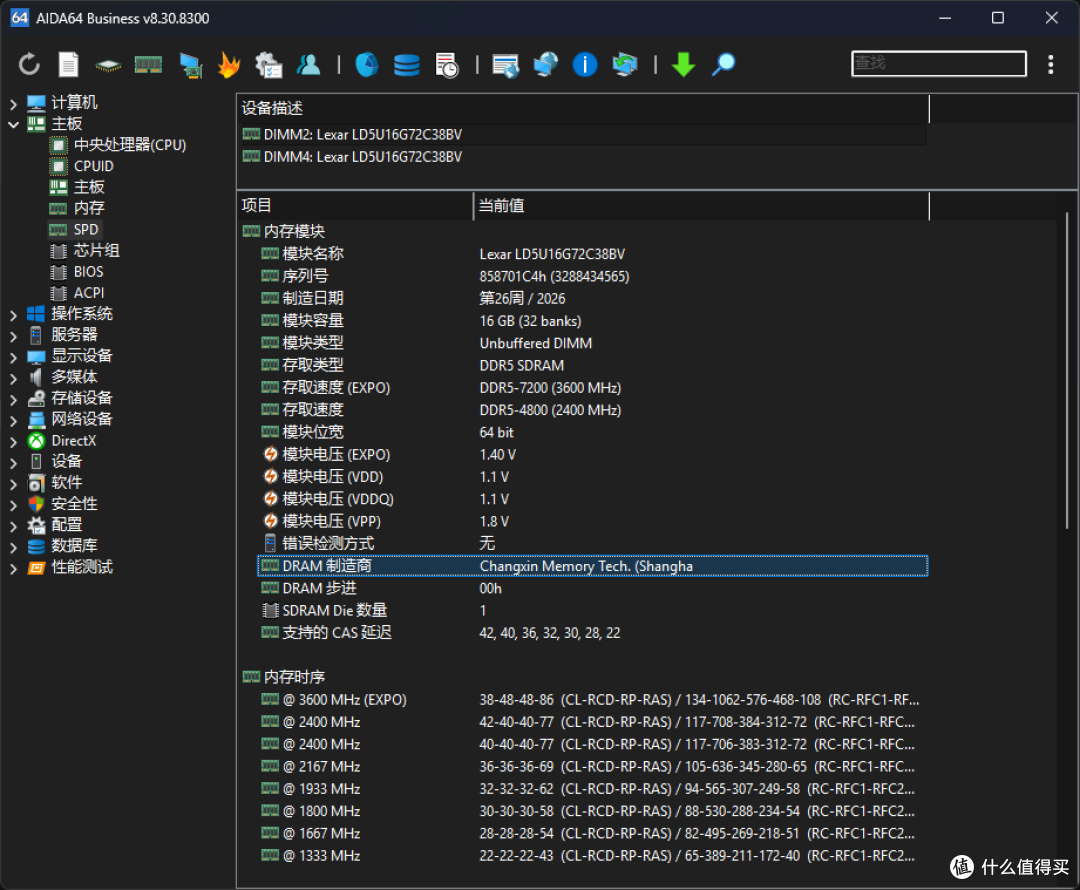The width and height of the screenshot is (1080, 890).
Task: Select the 支持的 CAS 延迟 row
Action: [x=592, y=632]
